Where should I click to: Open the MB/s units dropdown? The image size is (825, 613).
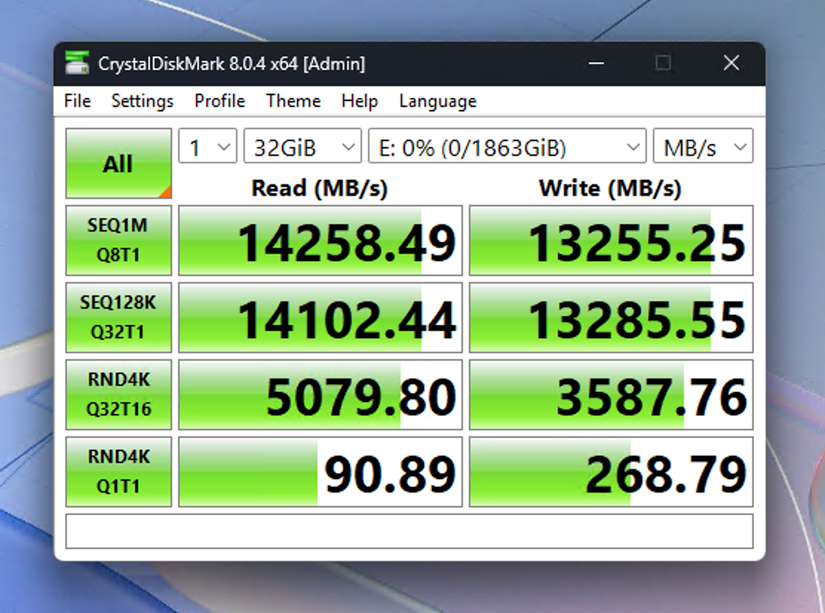pos(703,145)
